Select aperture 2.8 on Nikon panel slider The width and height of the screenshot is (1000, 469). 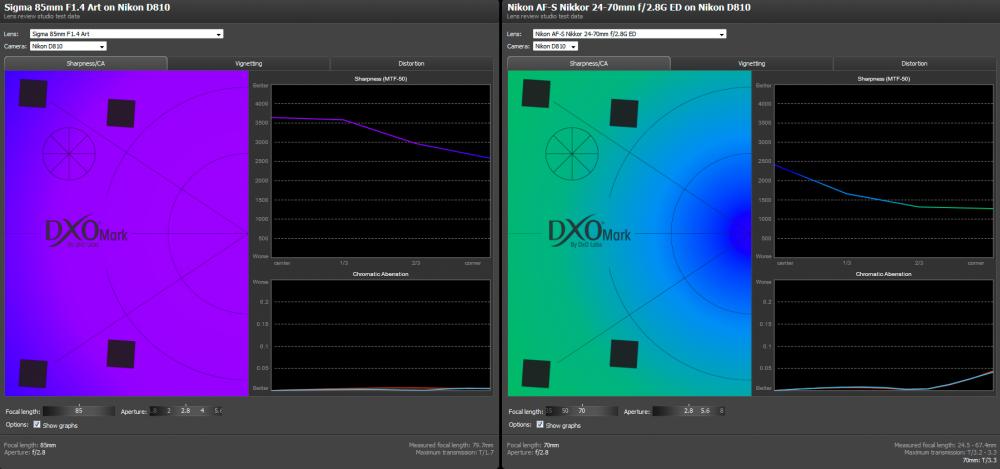pyautogui.click(x=688, y=411)
